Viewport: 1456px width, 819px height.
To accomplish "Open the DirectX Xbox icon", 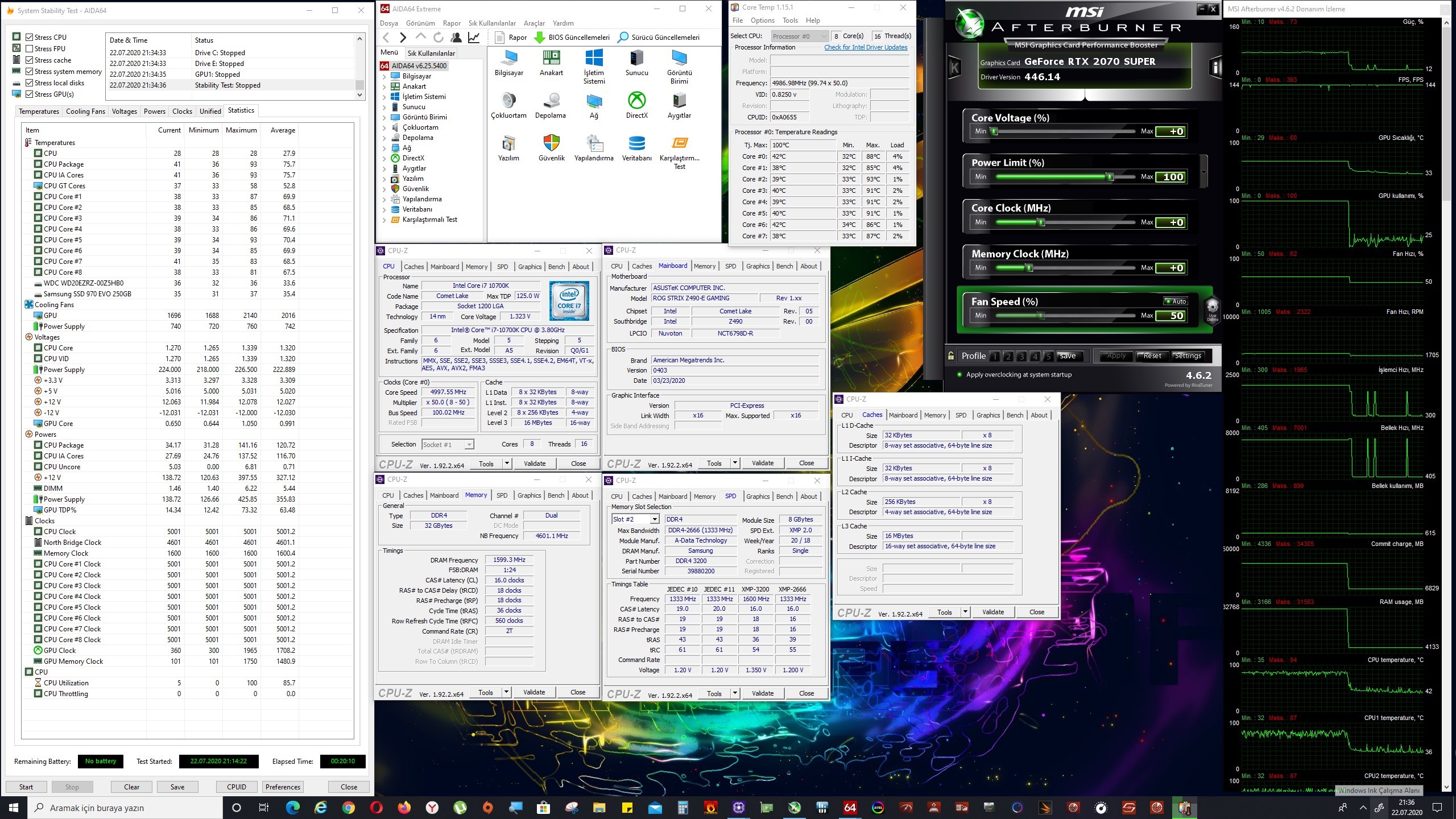I will pos(636,105).
